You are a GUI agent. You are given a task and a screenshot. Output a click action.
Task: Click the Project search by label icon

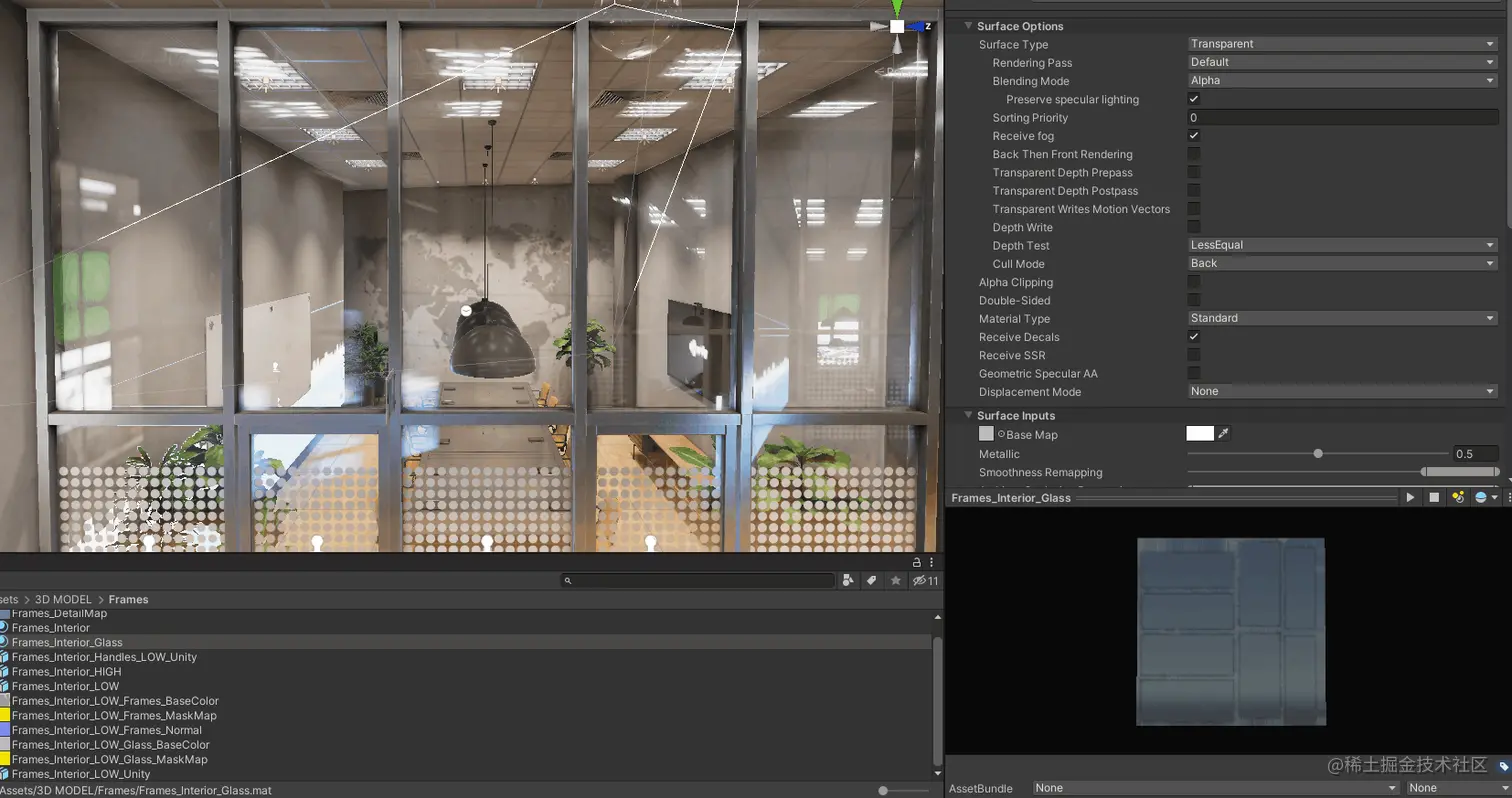(x=872, y=580)
